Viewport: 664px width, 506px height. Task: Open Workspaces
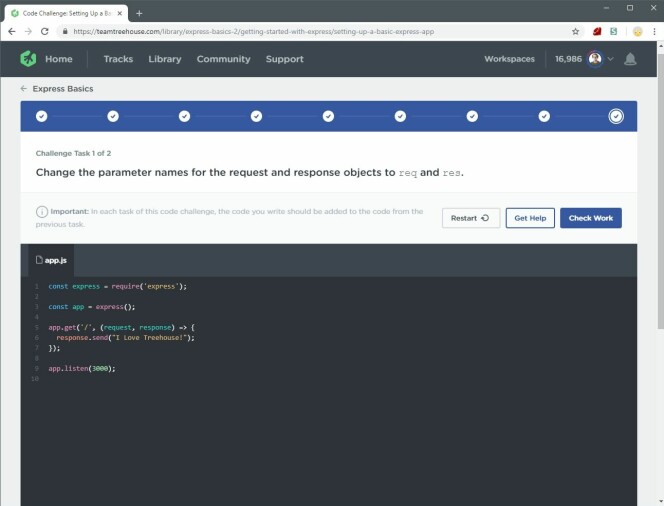509,59
